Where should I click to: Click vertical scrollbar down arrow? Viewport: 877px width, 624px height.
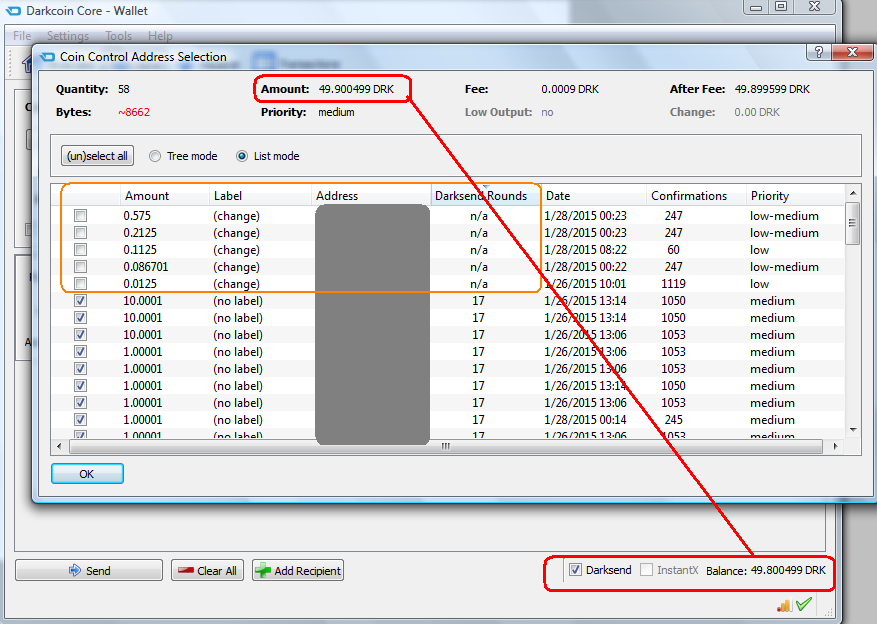853,429
